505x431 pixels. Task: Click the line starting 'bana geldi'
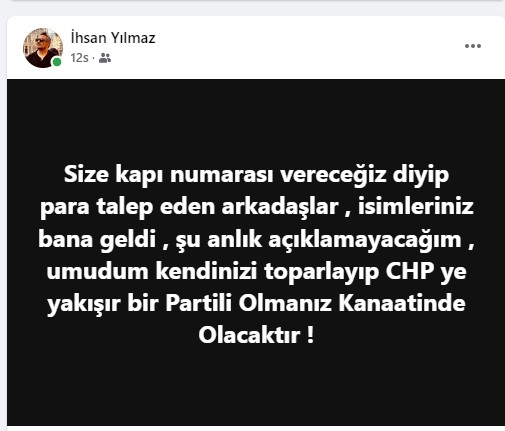click(x=256, y=239)
